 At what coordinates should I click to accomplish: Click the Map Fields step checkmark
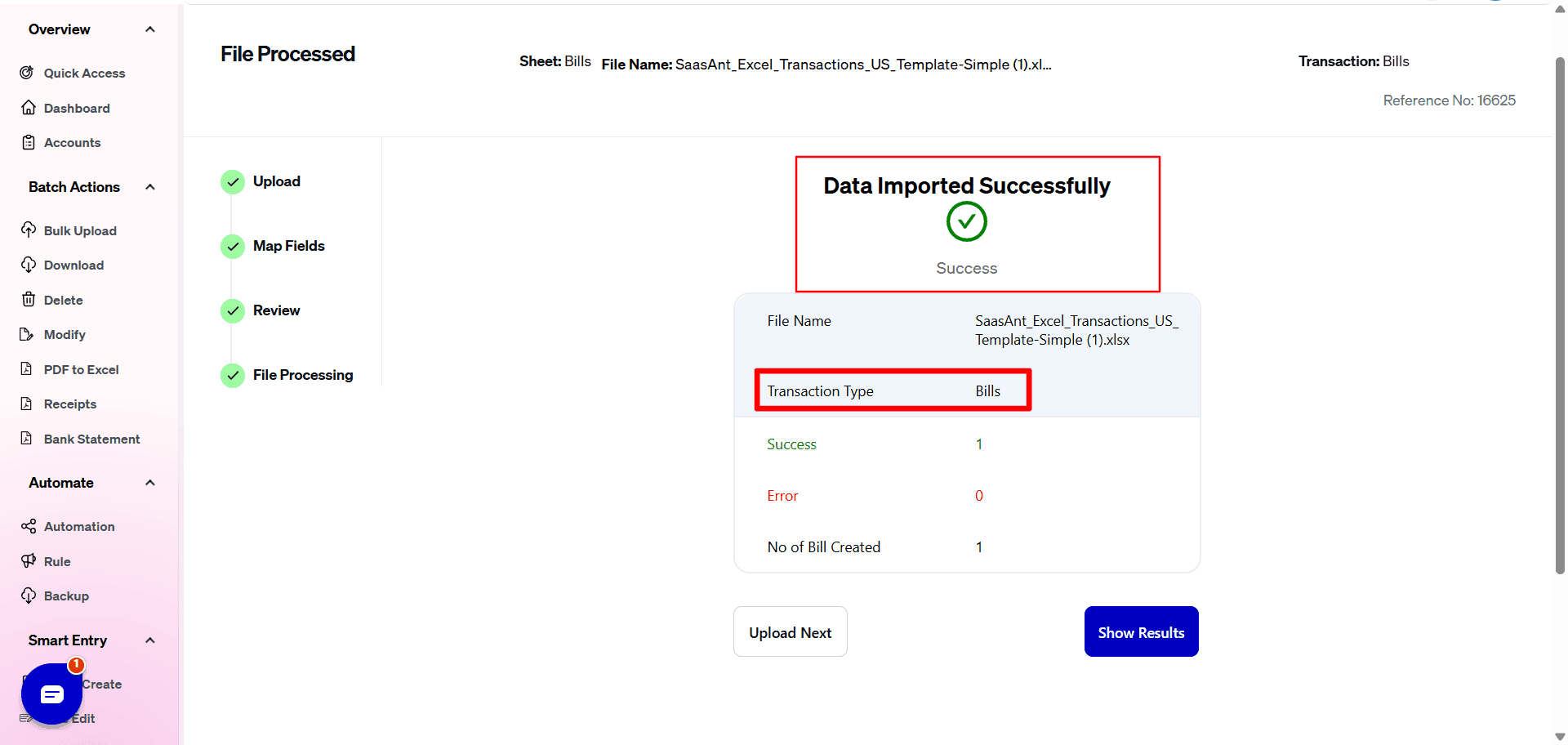click(x=233, y=246)
